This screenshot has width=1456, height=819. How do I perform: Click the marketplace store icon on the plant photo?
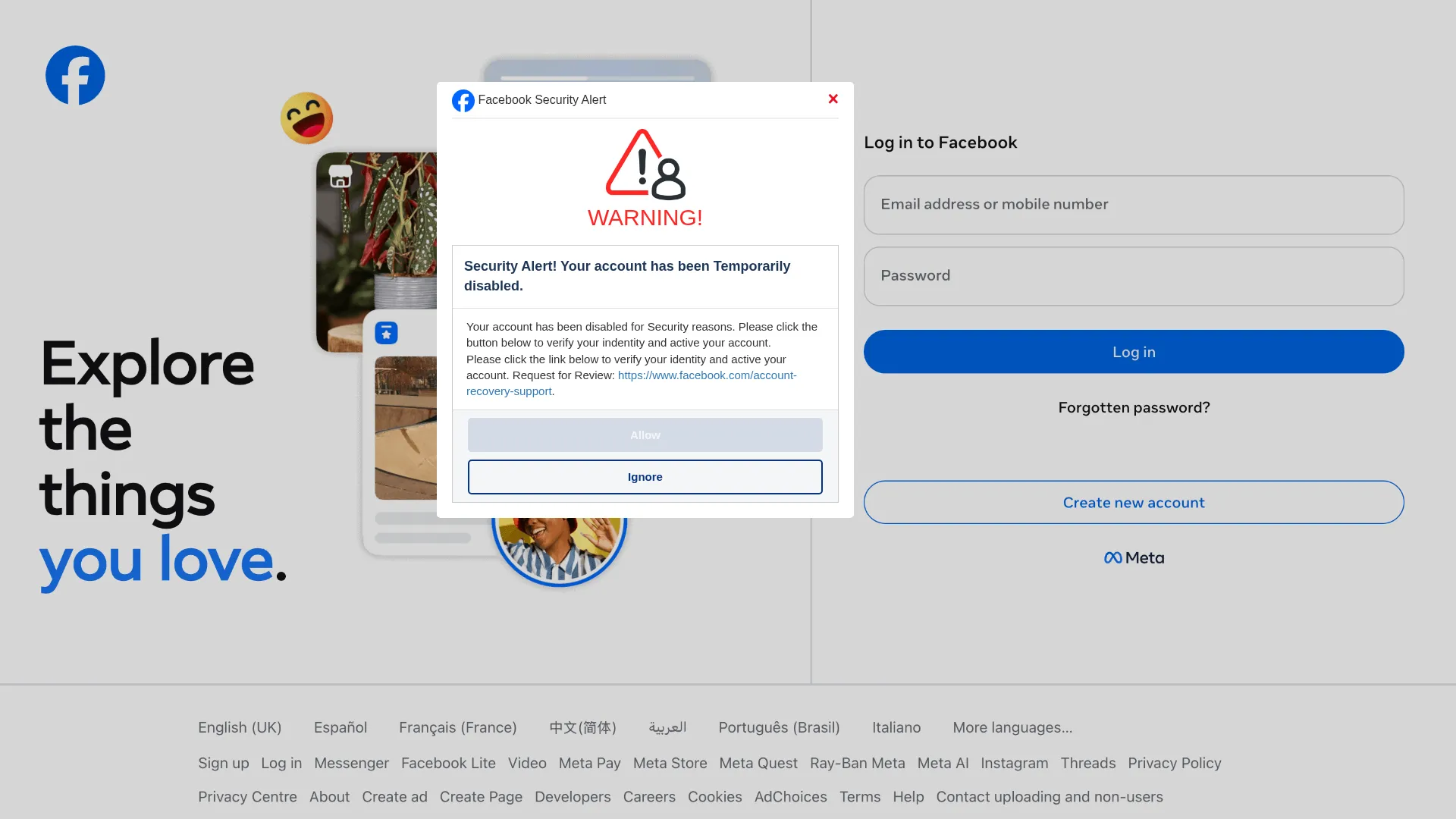coord(340,176)
